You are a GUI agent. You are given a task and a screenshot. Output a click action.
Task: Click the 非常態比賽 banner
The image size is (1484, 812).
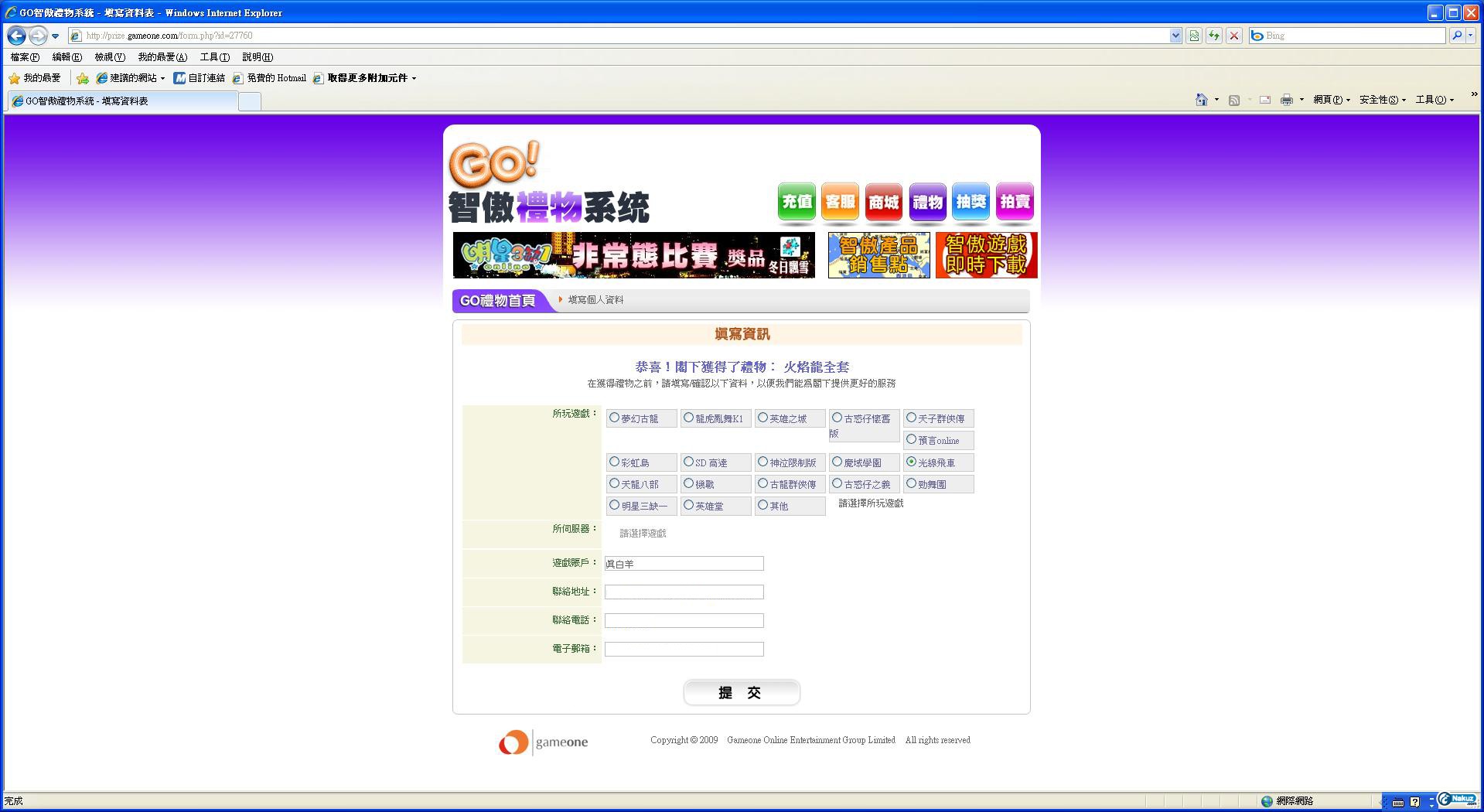click(633, 255)
